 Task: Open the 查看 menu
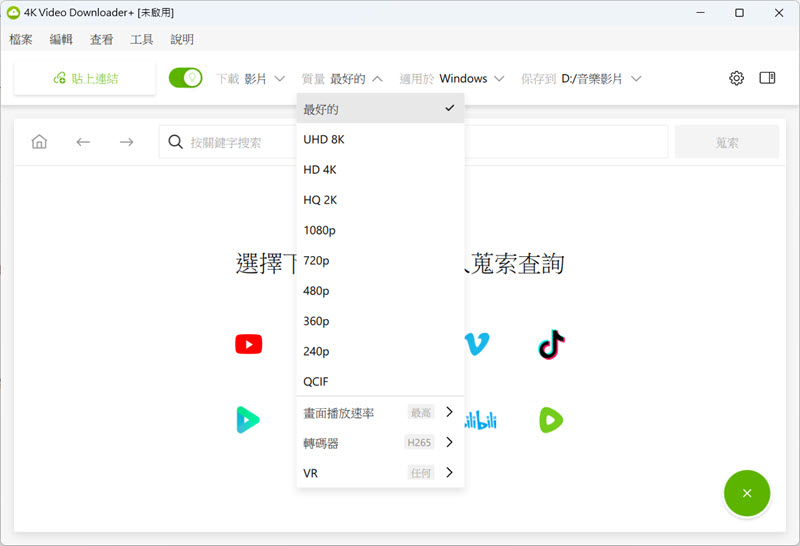click(102, 39)
